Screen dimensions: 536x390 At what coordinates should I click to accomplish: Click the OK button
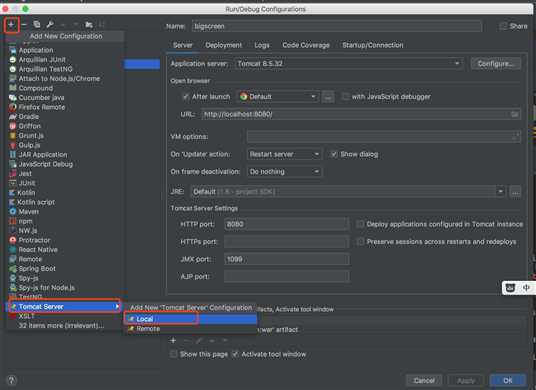(x=508, y=380)
